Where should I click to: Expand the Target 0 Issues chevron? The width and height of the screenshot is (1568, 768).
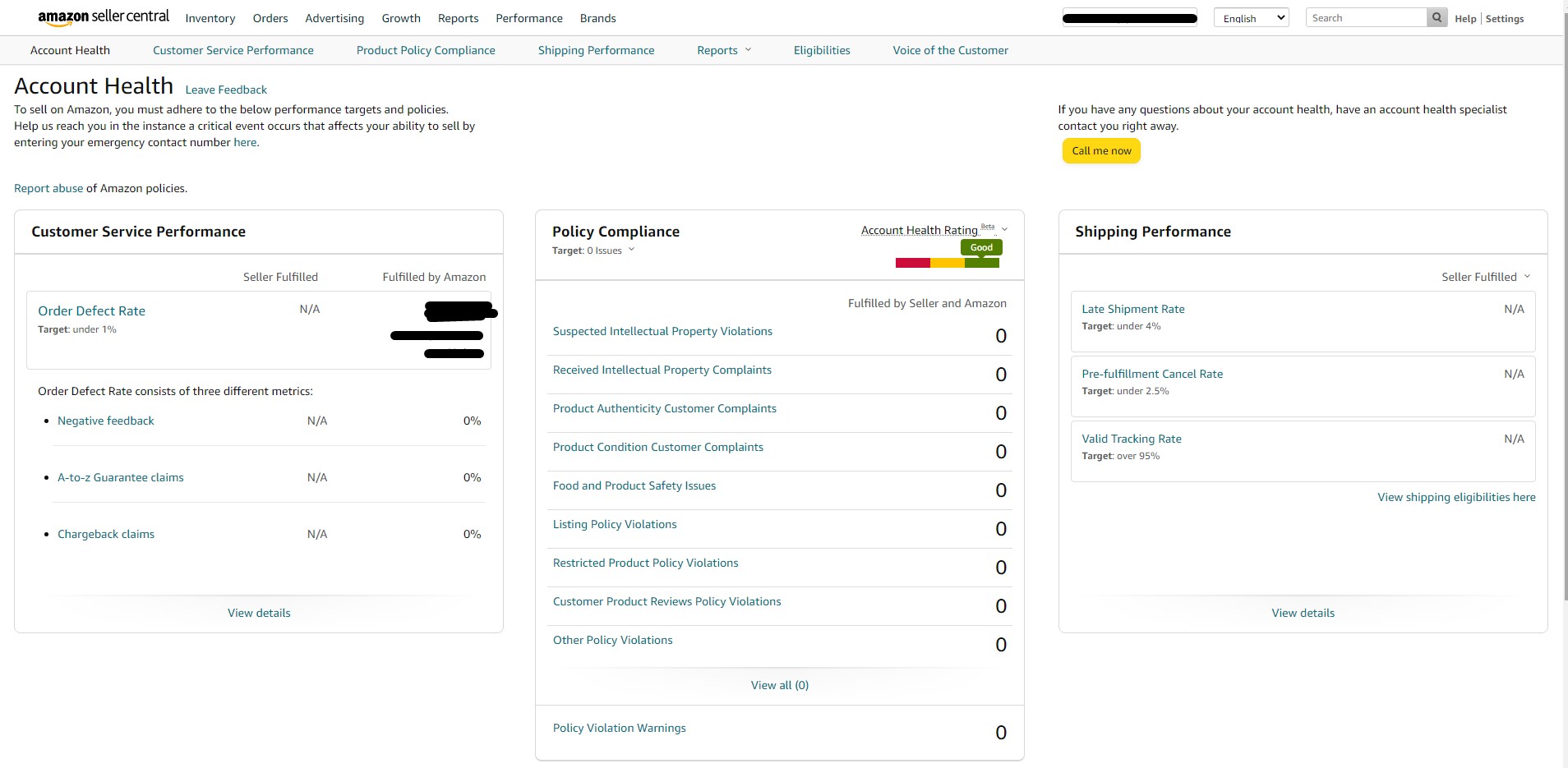coord(631,251)
